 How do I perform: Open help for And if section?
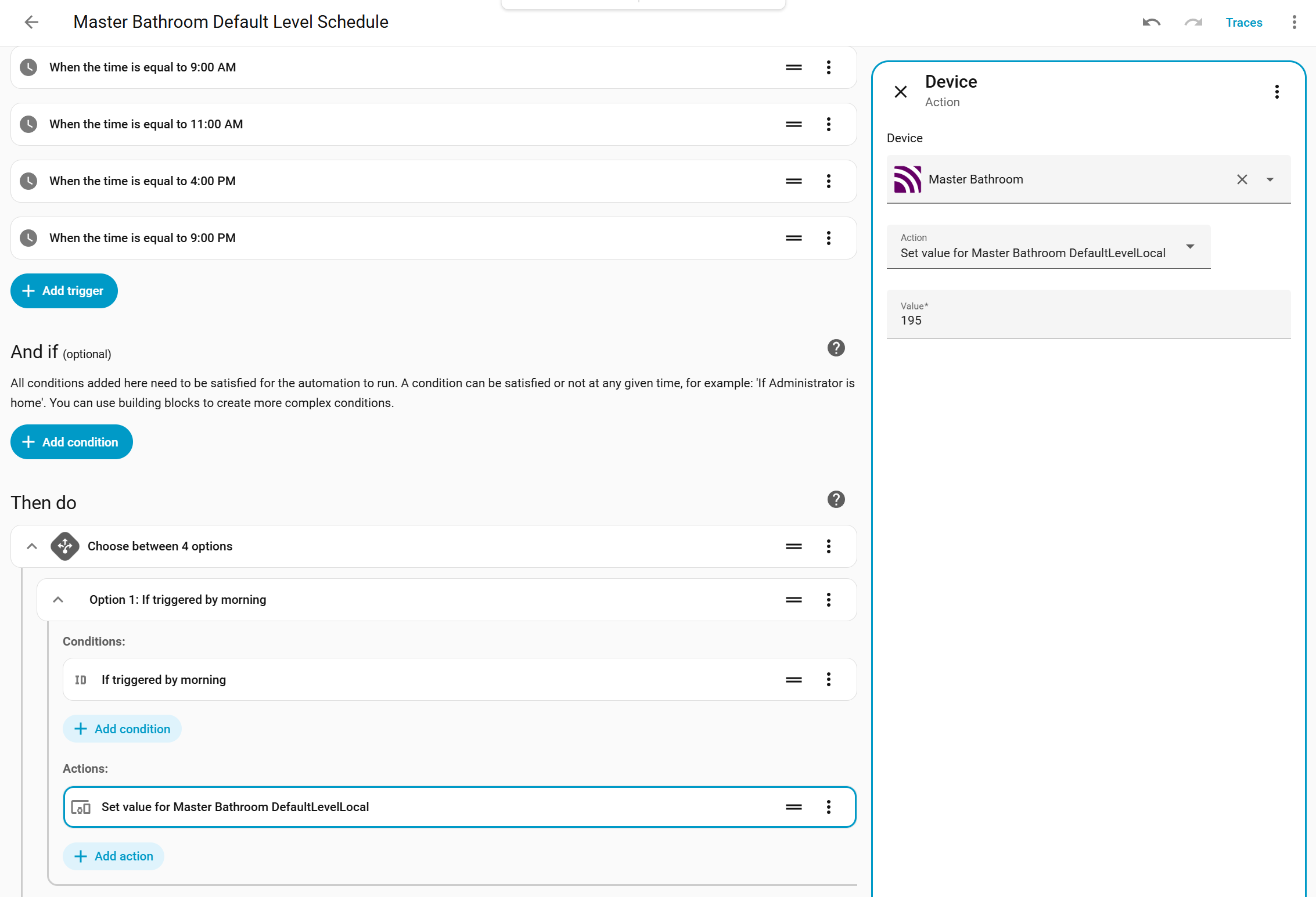click(836, 348)
